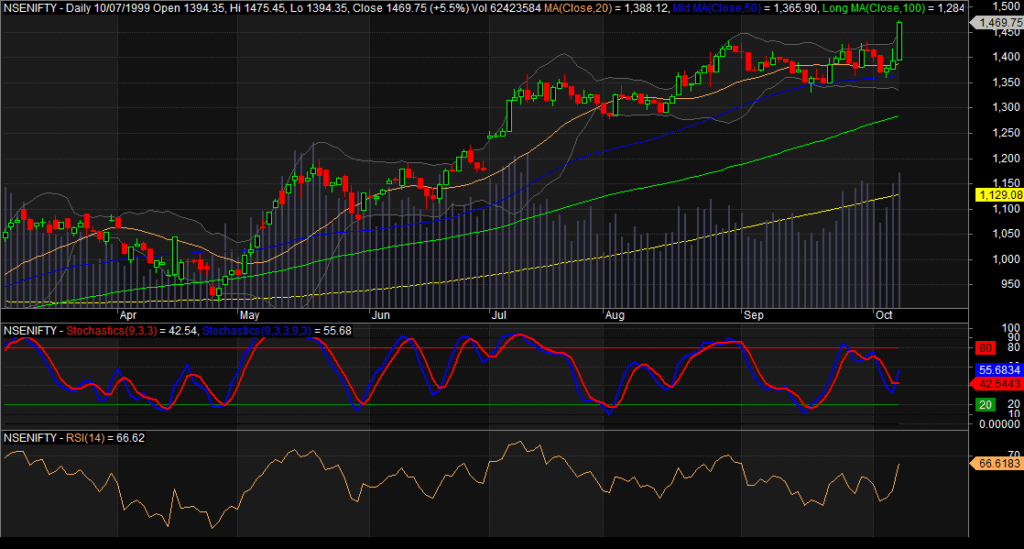Screen dimensions: 1024x549
Task: Click the Stochastics(9,3,3,9,3) blue legend label
Action: [x=257, y=331]
